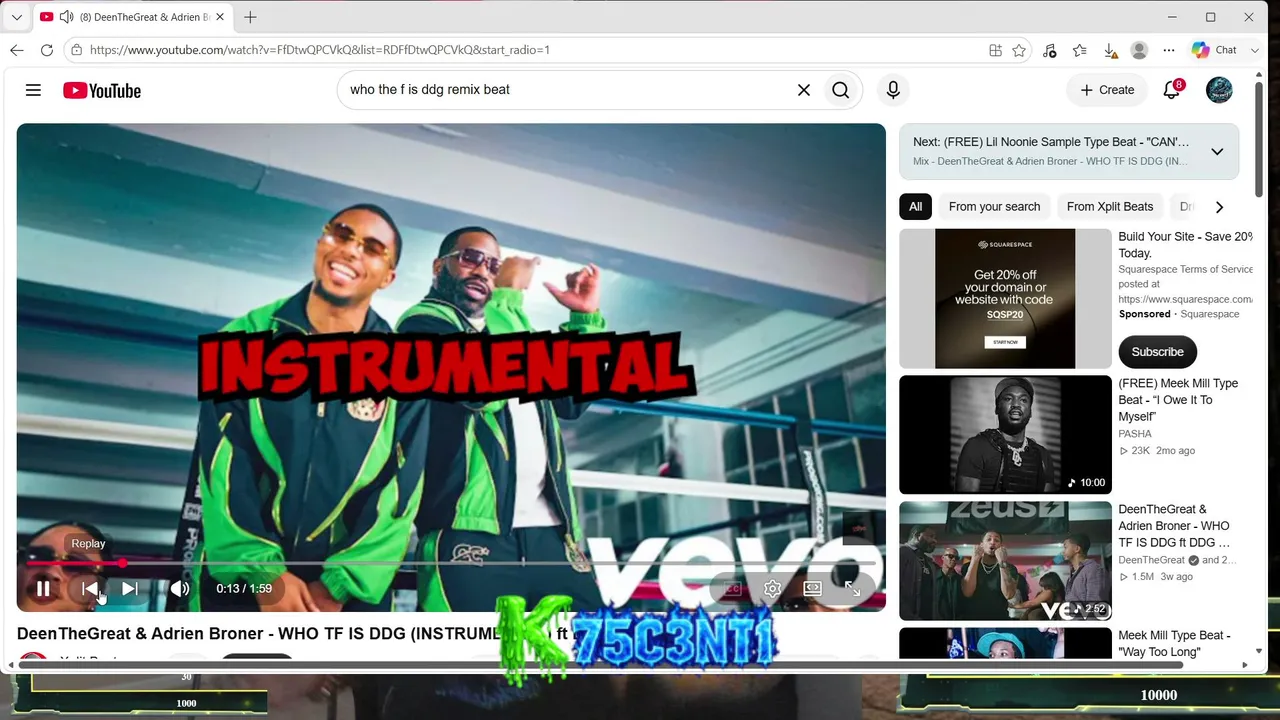The height and width of the screenshot is (720, 1280).
Task: Start voice search with the microphone
Action: 893,90
